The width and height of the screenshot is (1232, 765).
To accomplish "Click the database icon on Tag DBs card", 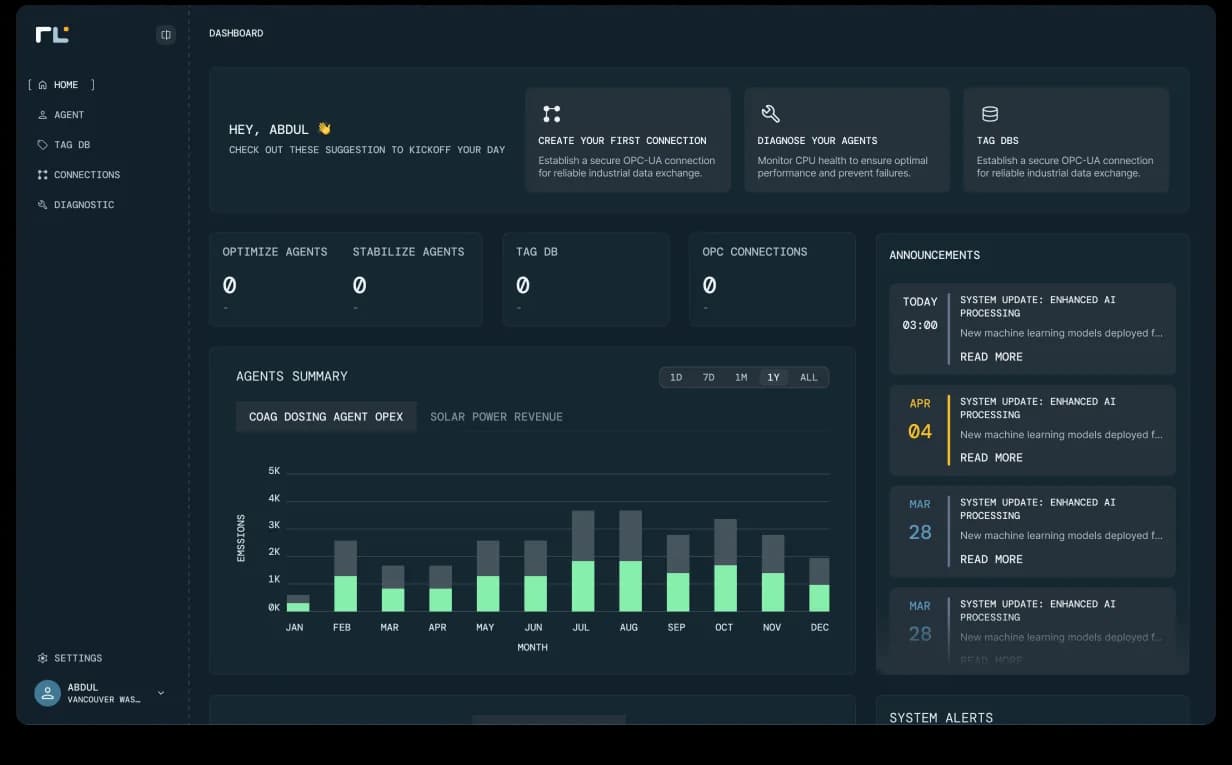I will tap(989, 114).
